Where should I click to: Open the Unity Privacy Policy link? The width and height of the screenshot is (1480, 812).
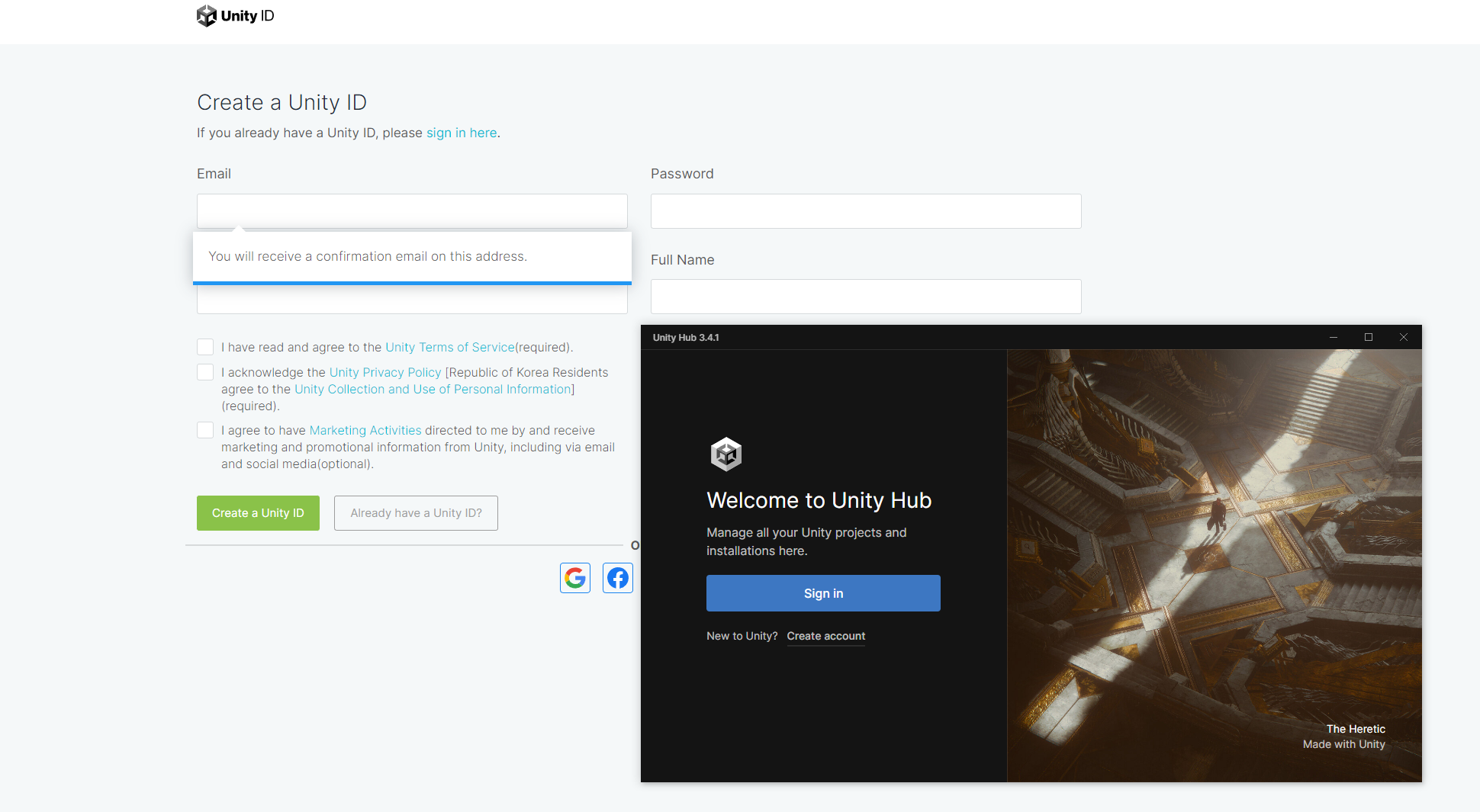point(385,372)
